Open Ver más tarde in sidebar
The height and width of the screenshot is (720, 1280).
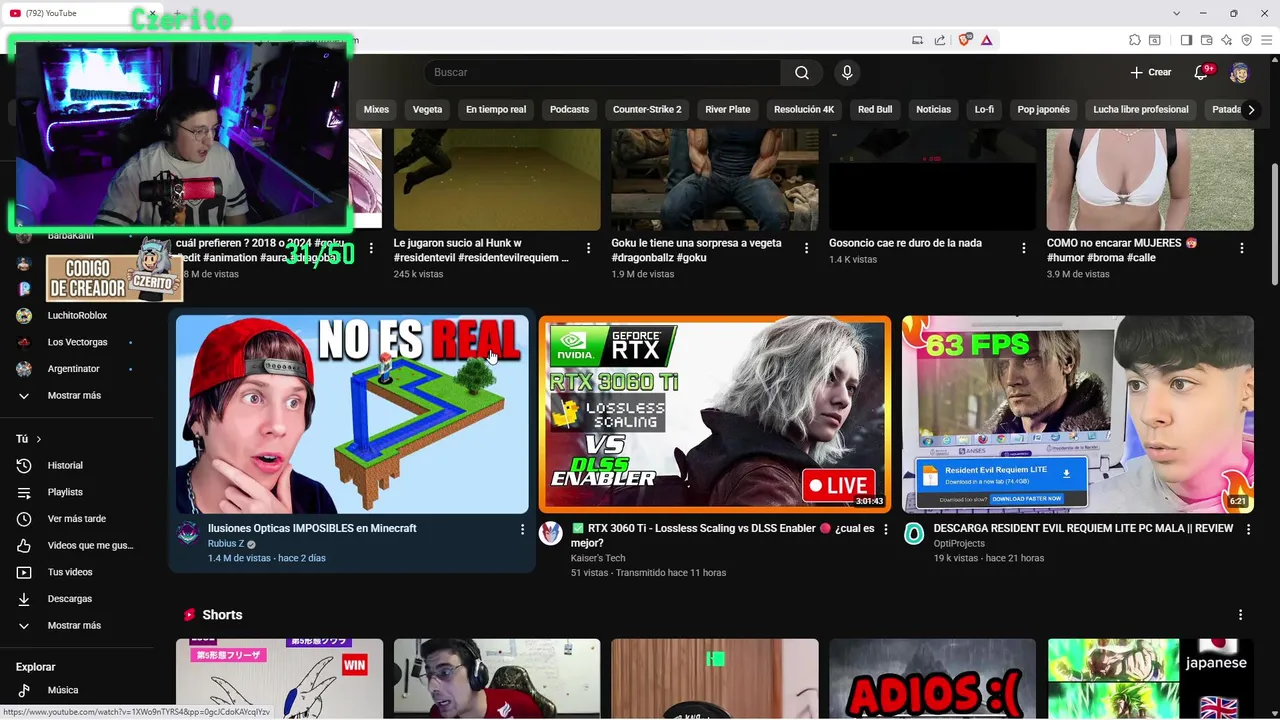click(x=76, y=519)
